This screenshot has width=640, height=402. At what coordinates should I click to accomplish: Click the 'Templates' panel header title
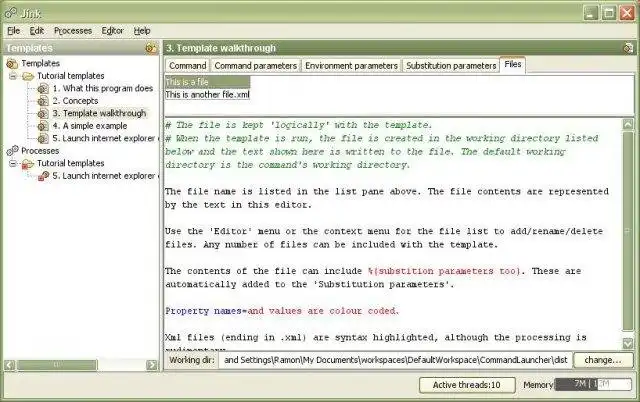(29, 48)
